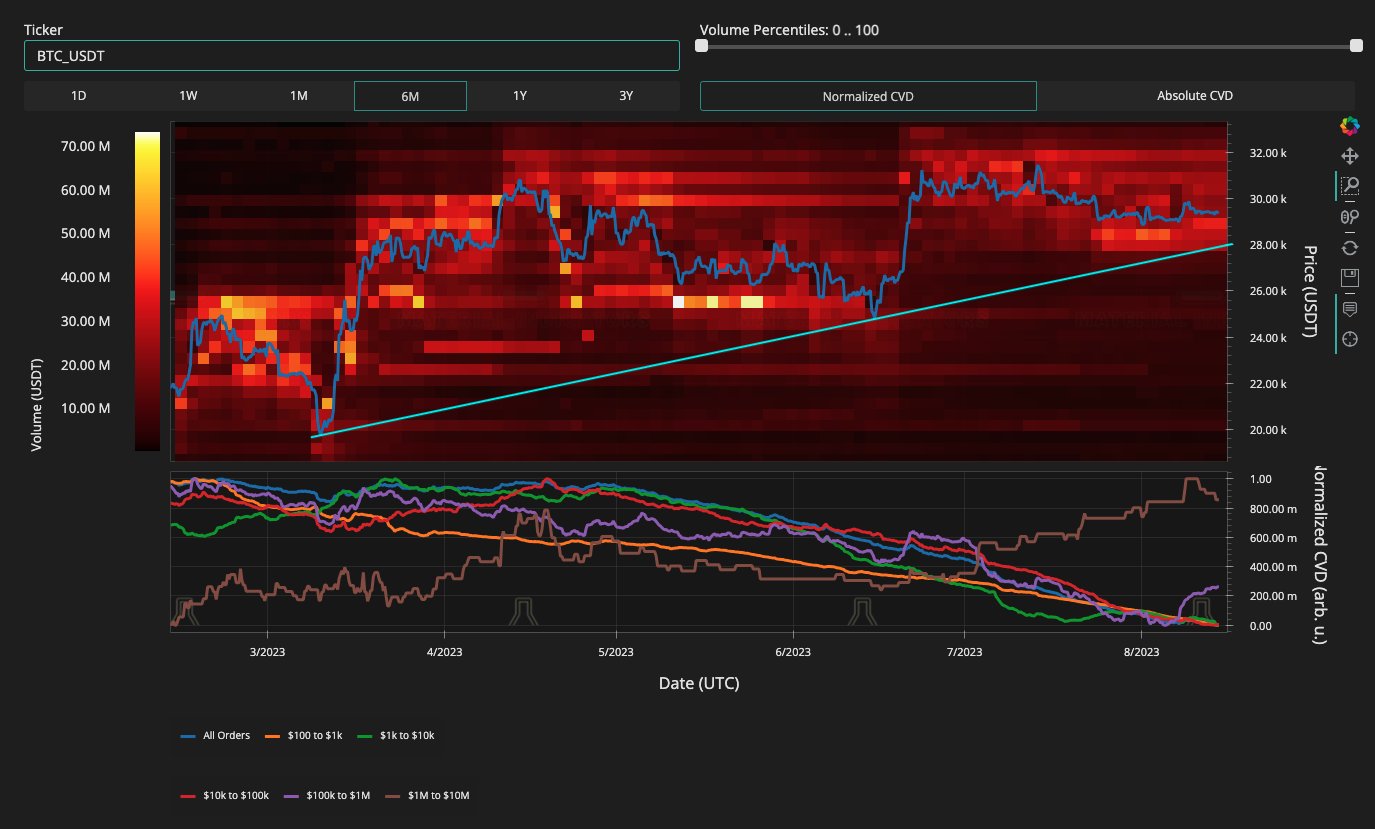Switch to Normalized CVD mode
This screenshot has height=829, width=1375.
click(866, 95)
